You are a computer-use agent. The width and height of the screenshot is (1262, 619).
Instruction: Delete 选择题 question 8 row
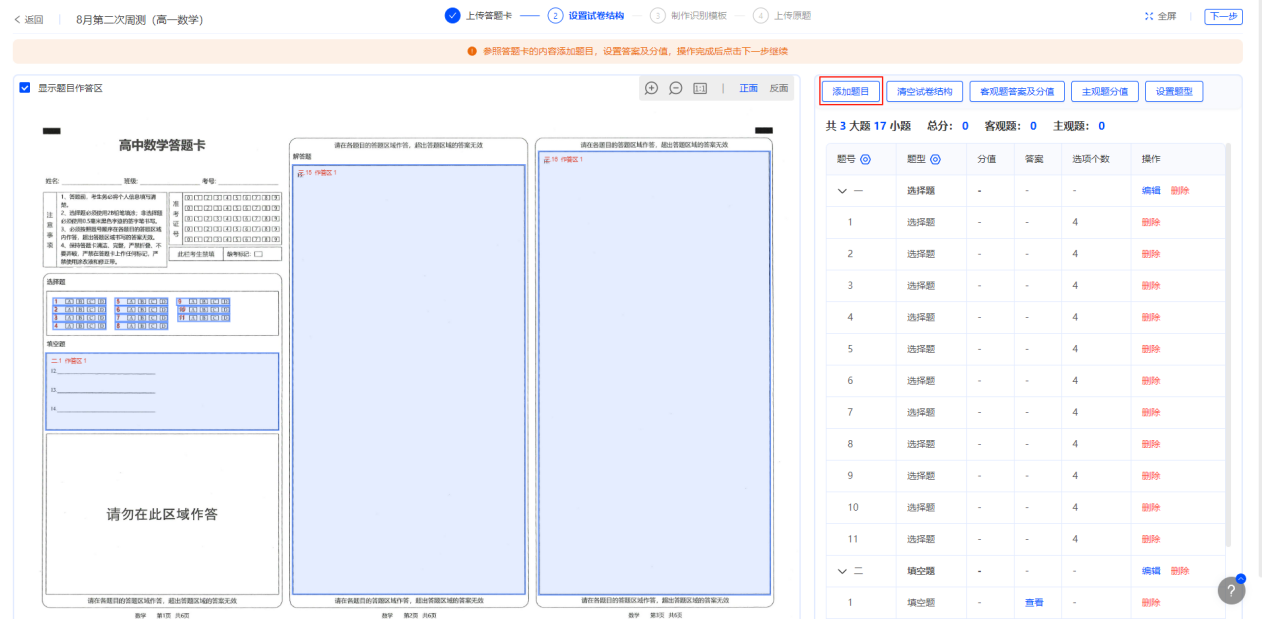pos(1151,444)
